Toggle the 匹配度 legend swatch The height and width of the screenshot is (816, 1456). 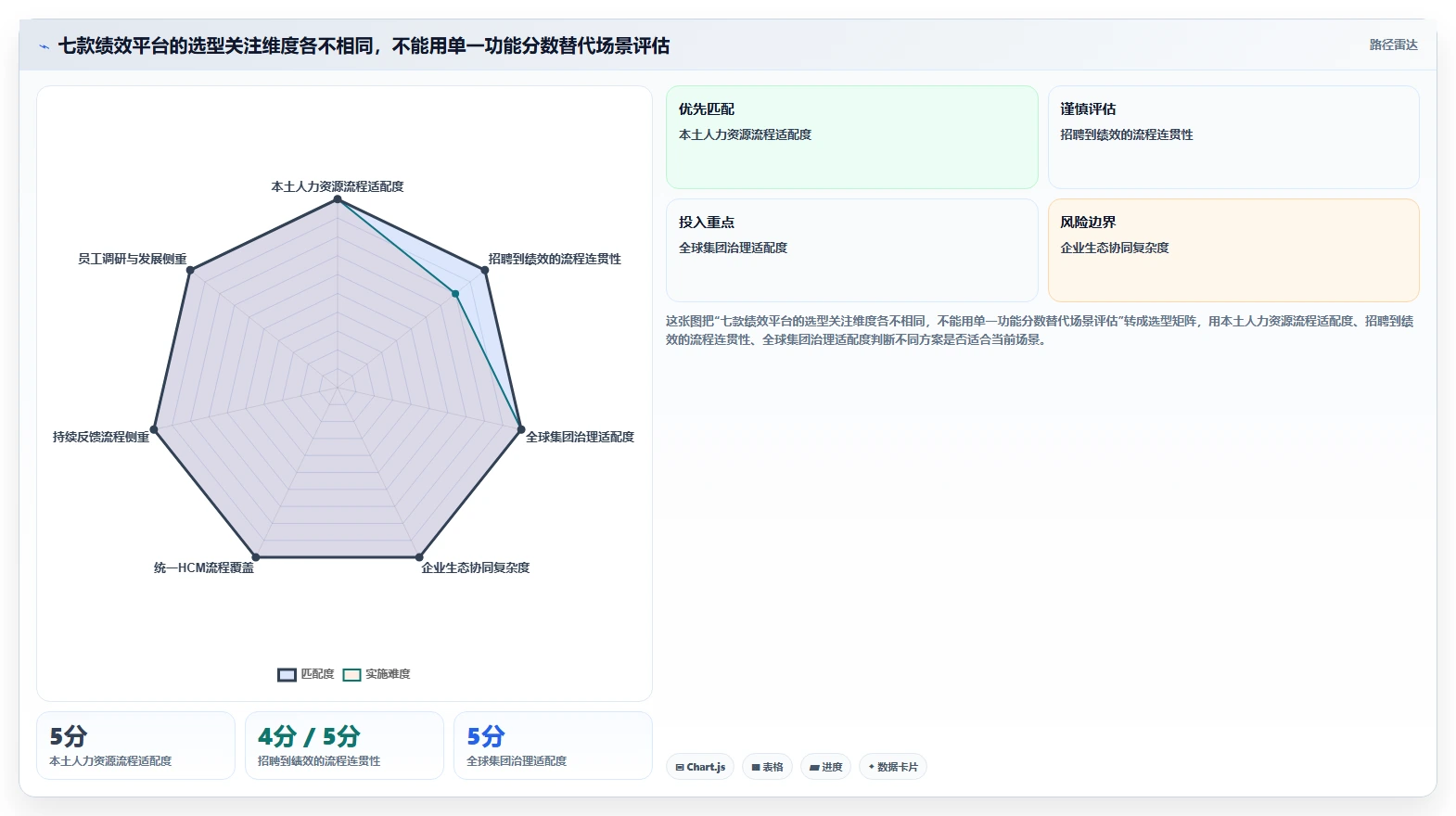[x=287, y=674]
